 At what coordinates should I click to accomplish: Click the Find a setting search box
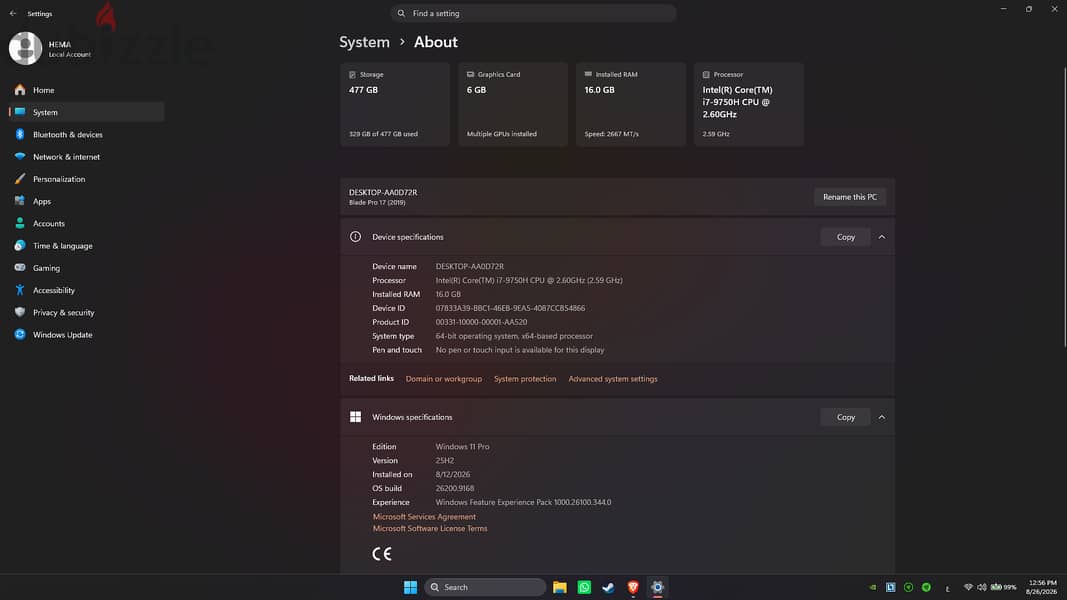[x=533, y=13]
